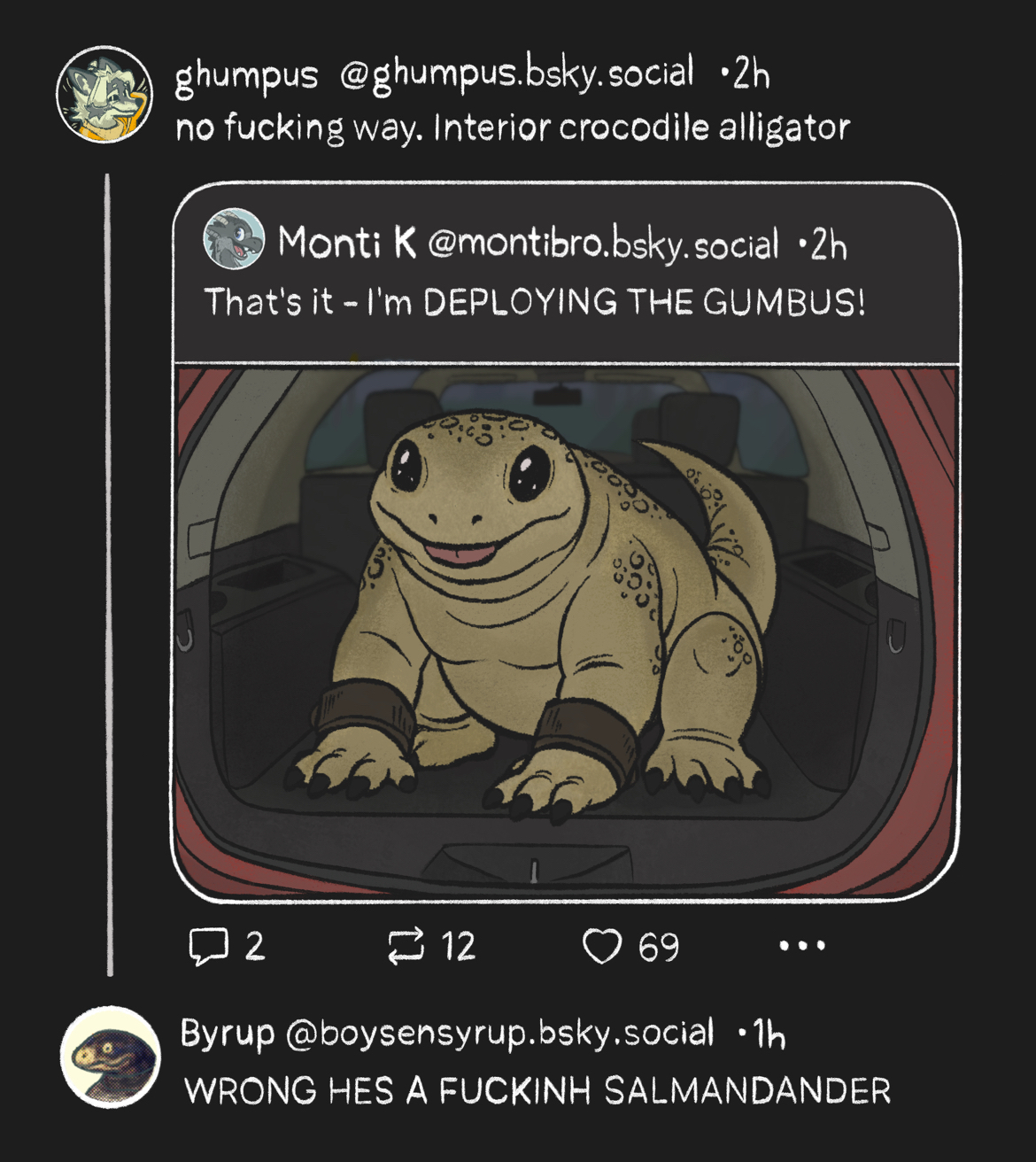Open the @ghumpus.bsky.social handle link
Screen dimensions: 1036x1162
tap(516, 74)
